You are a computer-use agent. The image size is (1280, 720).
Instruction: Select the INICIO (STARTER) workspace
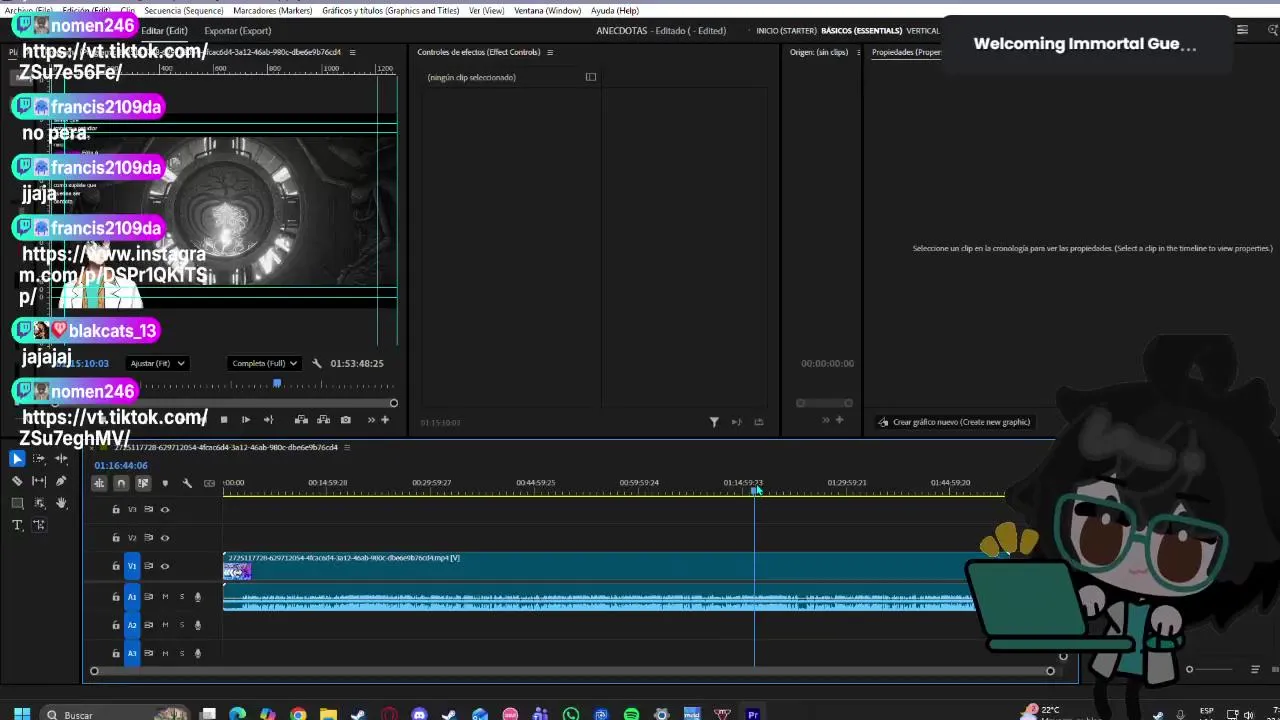(x=786, y=30)
